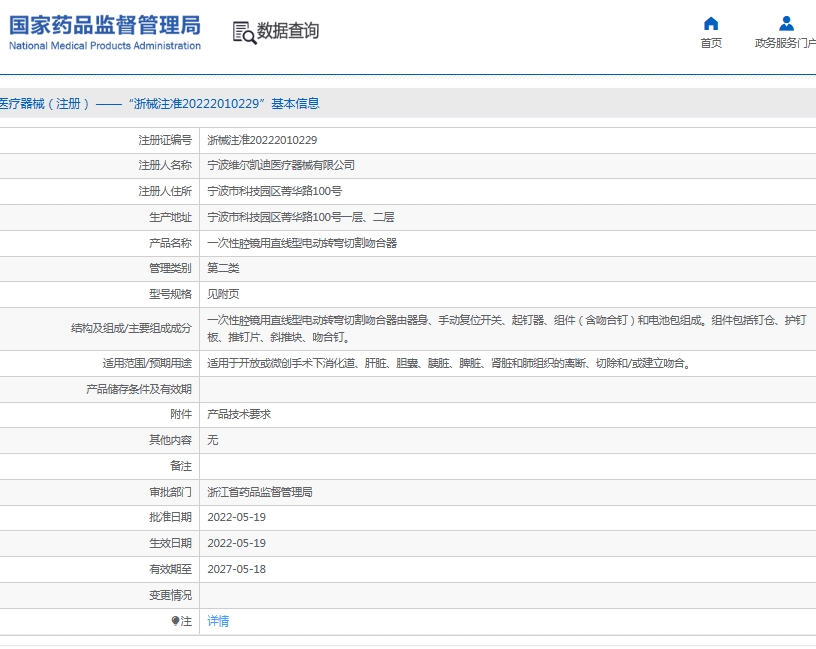Click the lightbulb icon beside 注
This screenshot has height=649, width=816.
coord(175,621)
